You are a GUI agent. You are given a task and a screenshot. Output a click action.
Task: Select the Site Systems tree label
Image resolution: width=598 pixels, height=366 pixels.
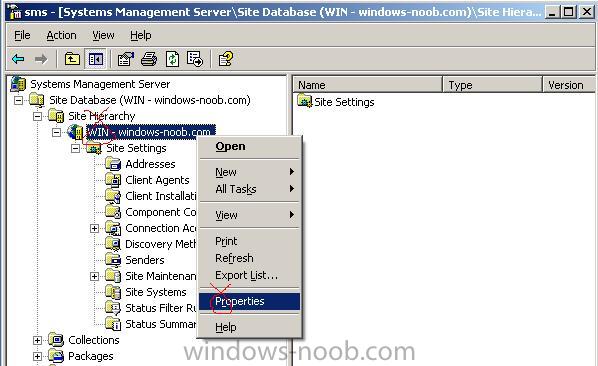[156, 292]
